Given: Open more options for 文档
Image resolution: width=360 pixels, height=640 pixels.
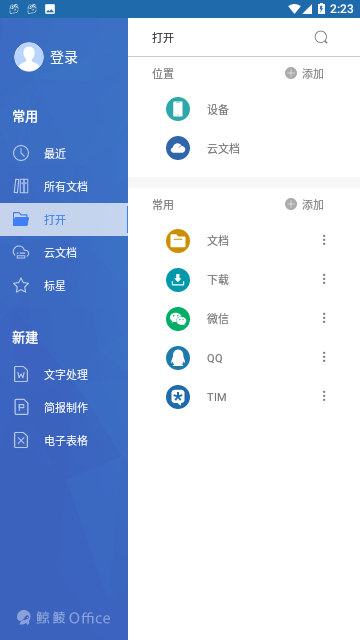Looking at the screenshot, I should pyautogui.click(x=324, y=240).
